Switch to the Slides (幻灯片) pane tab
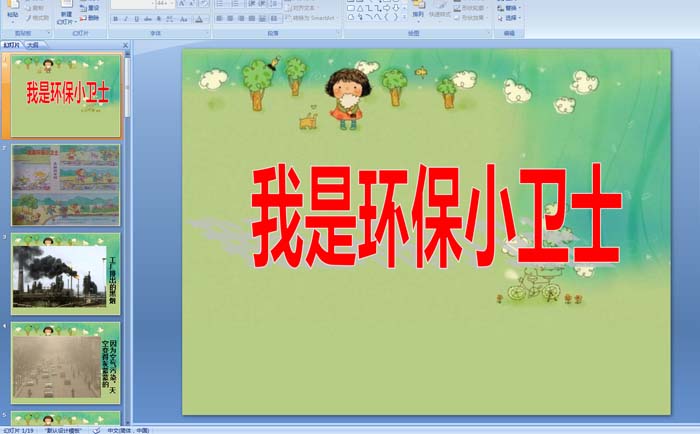The width and height of the screenshot is (700, 434). (11, 45)
